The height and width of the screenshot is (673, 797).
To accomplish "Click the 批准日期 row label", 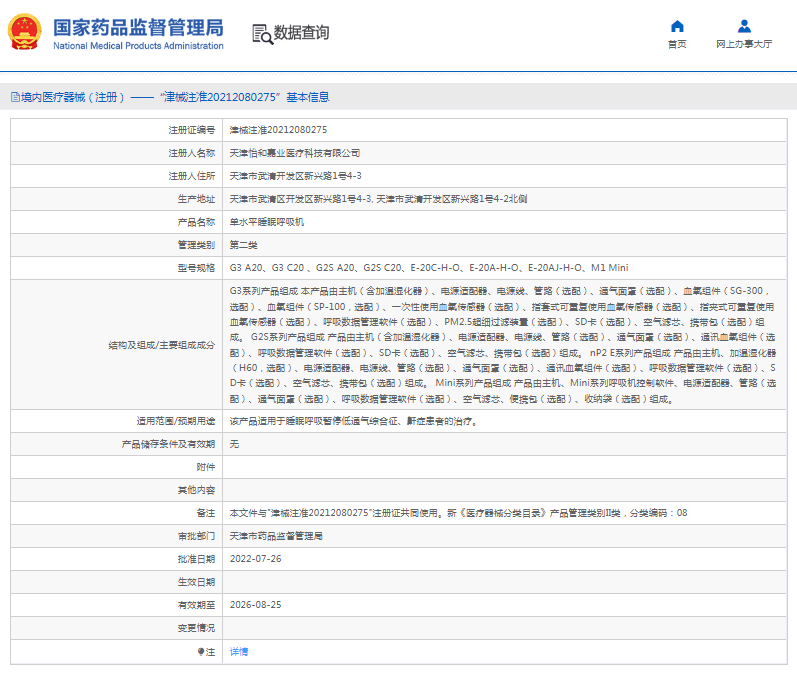I will (x=196, y=559).
